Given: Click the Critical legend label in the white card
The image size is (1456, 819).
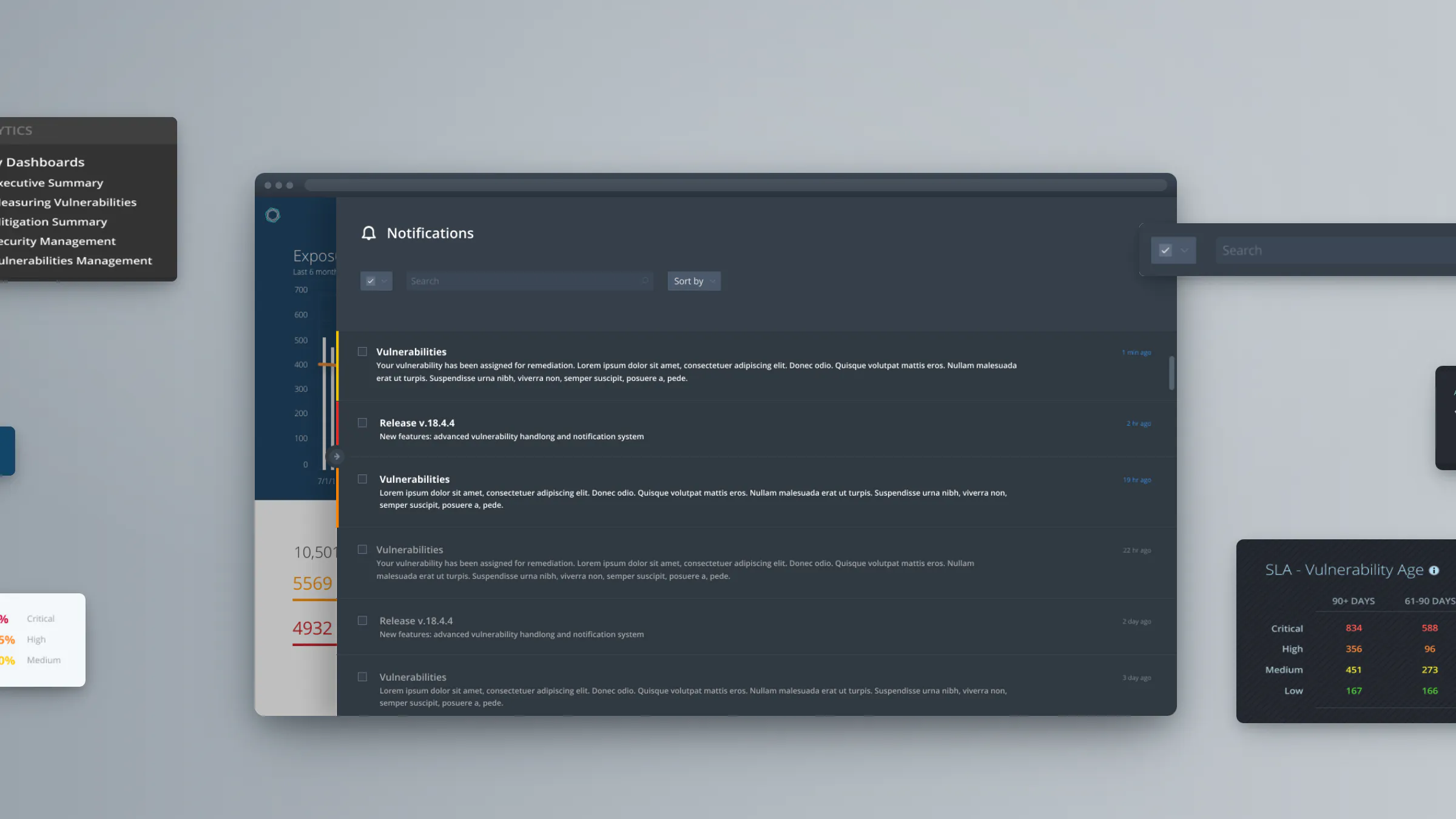Looking at the screenshot, I should click(x=41, y=618).
